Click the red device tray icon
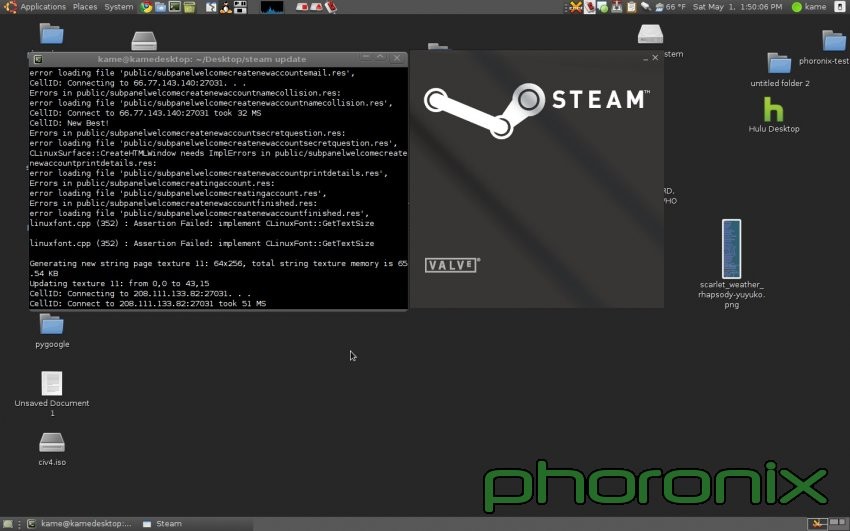The image size is (850, 531). 589,7
